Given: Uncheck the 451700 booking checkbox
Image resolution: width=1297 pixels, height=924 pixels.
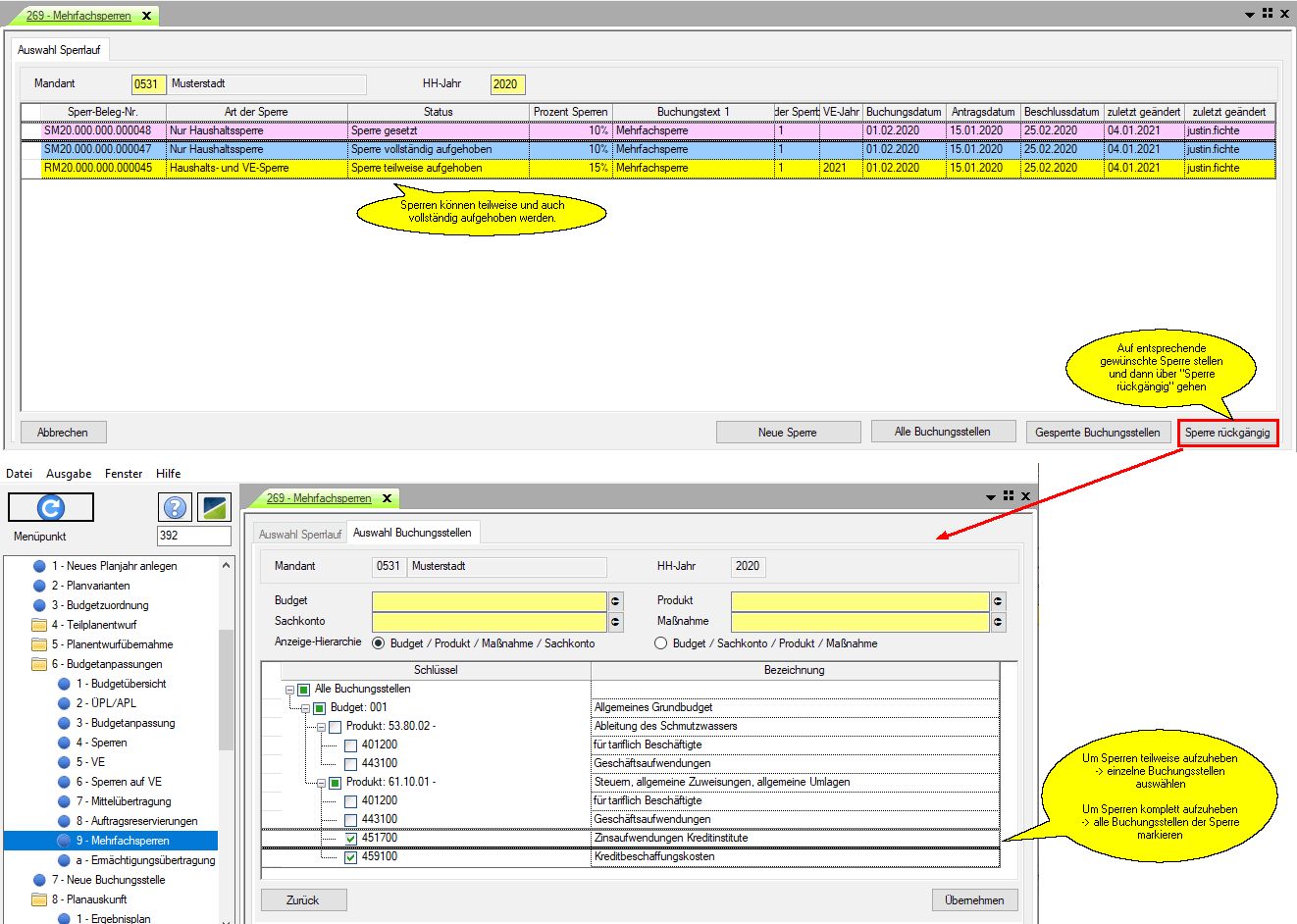Looking at the screenshot, I should [350, 839].
